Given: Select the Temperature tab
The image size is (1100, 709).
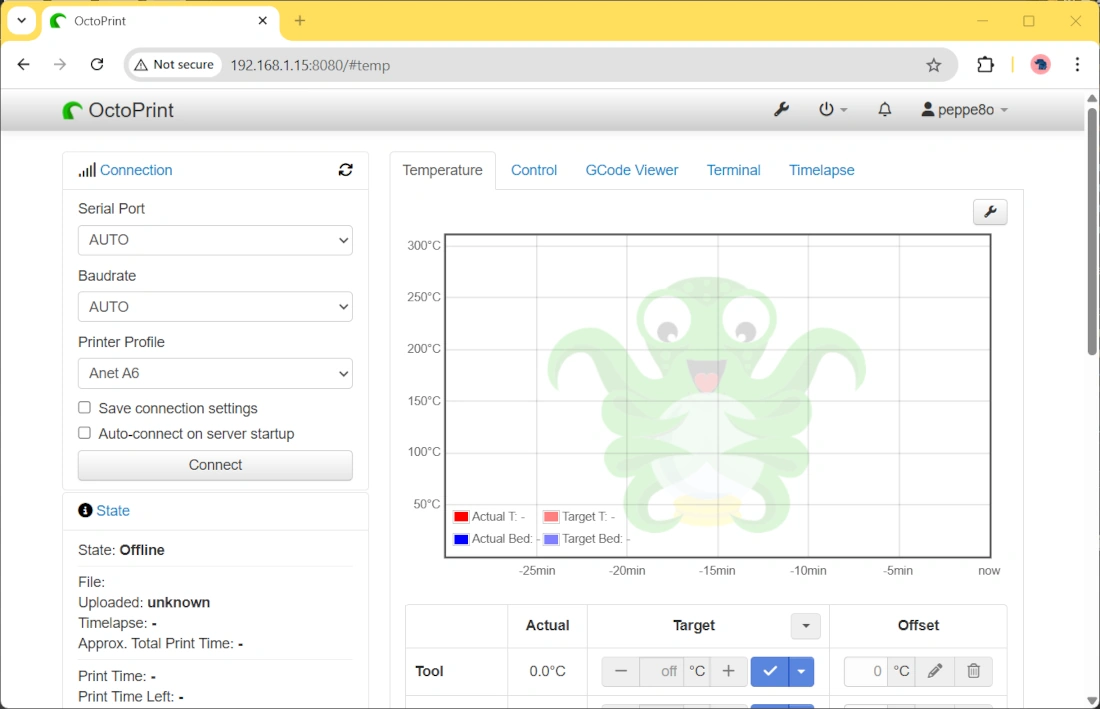Looking at the screenshot, I should [x=443, y=170].
